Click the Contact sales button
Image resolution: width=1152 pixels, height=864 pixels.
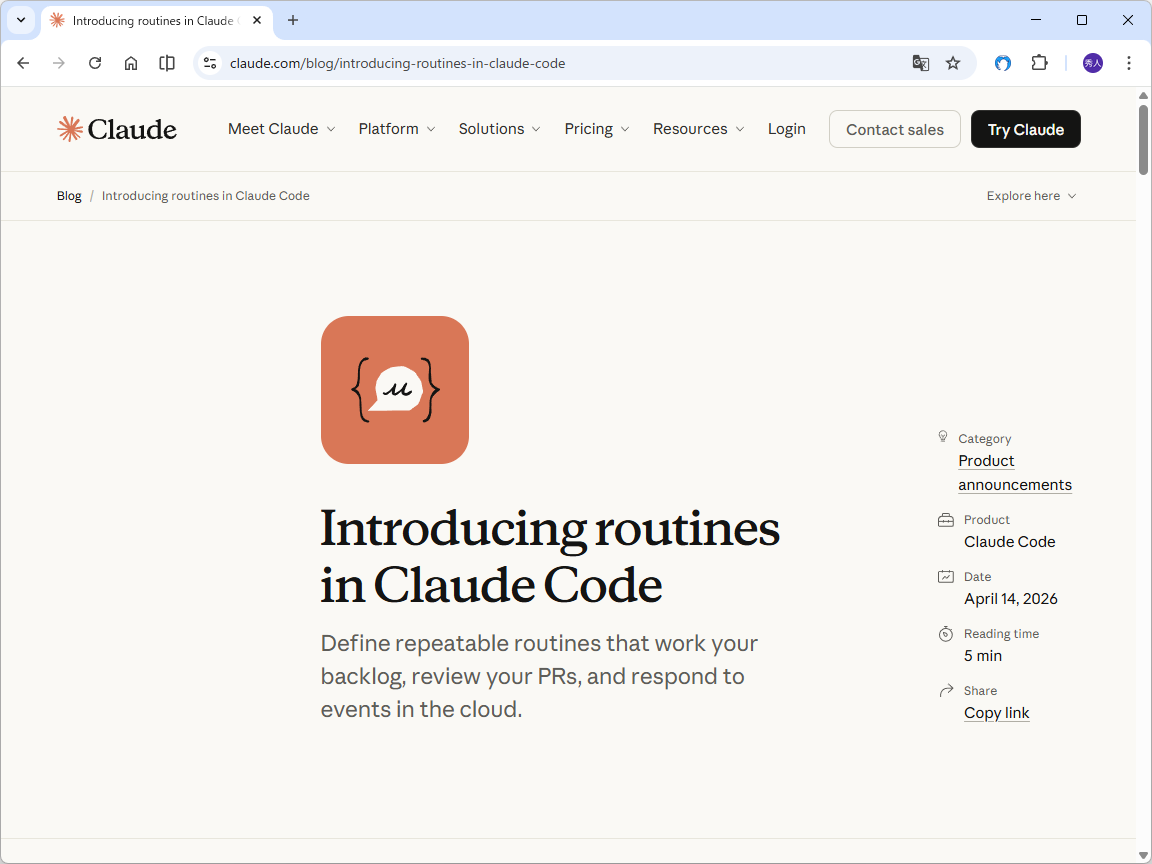pyautogui.click(x=894, y=129)
